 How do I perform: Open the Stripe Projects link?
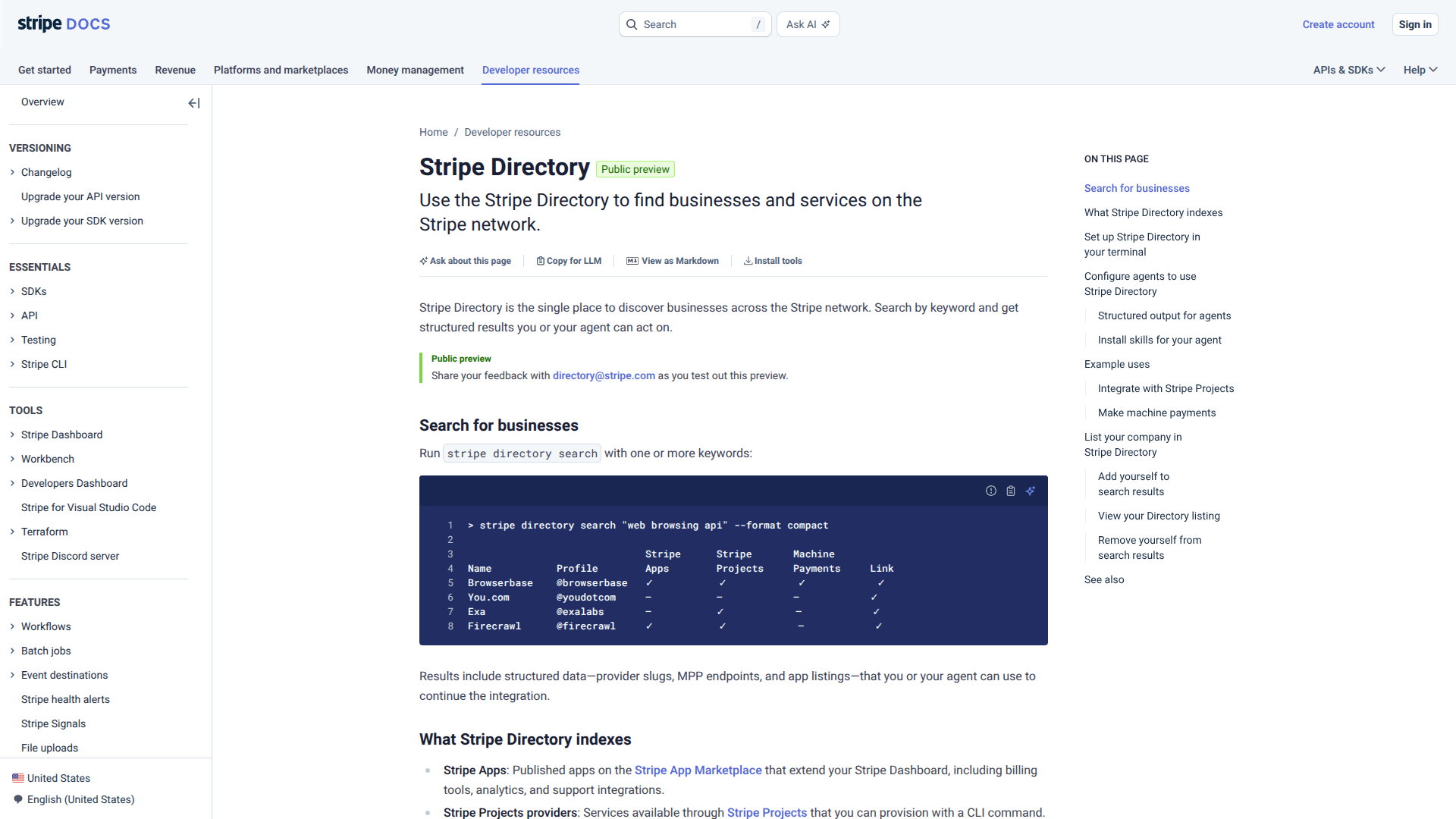coord(767,812)
